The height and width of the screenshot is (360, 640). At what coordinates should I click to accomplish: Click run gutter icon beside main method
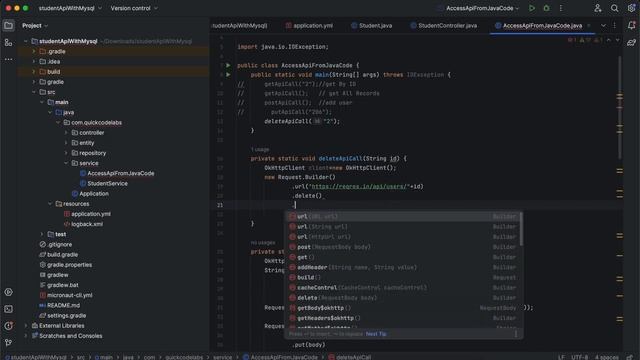tap(228, 75)
